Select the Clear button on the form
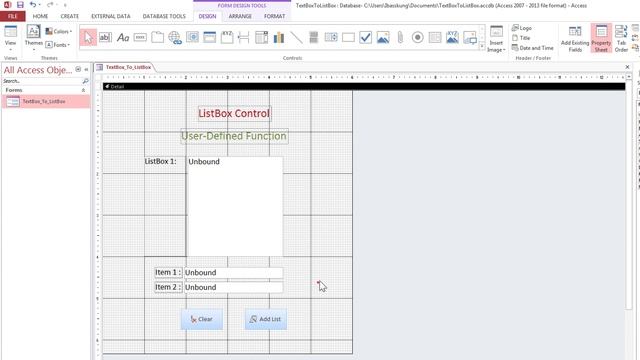 [202, 319]
